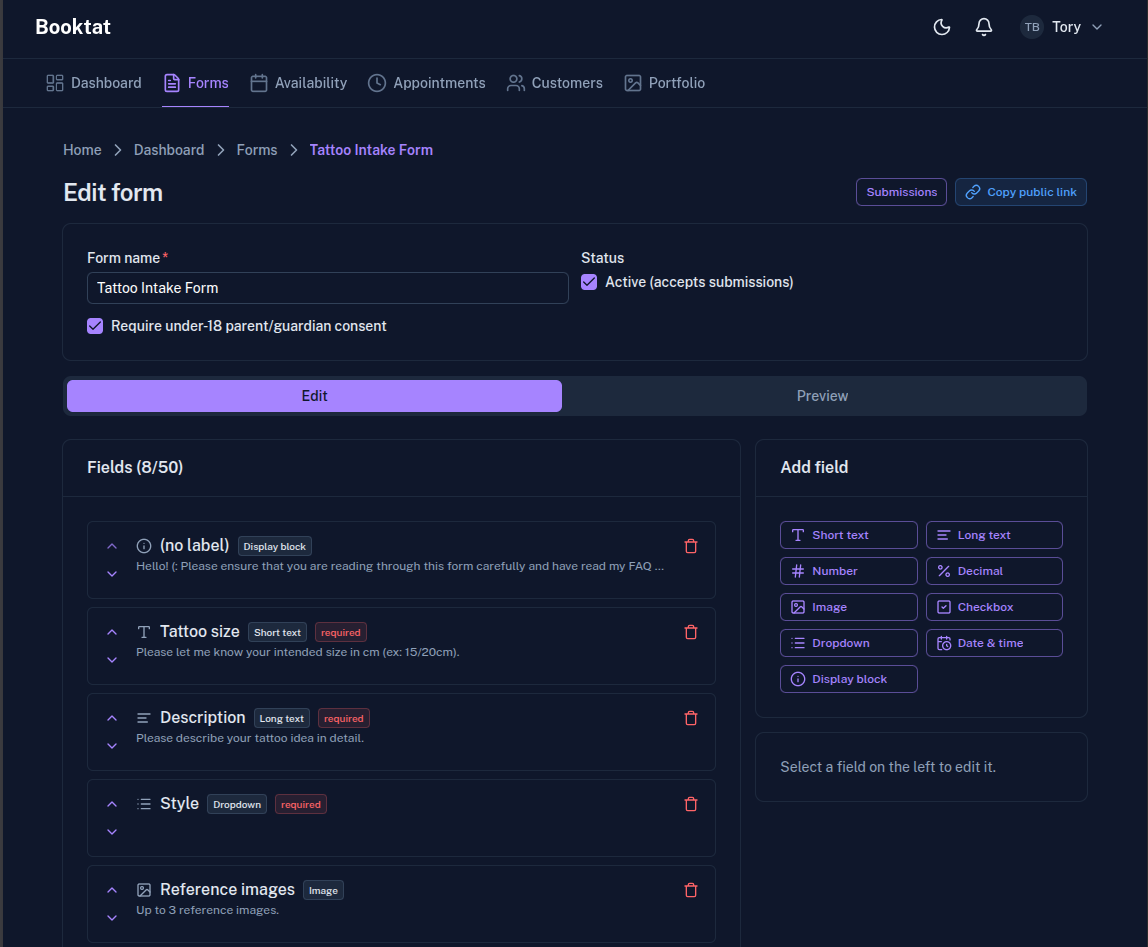Click the TB user avatar
The width and height of the screenshot is (1148, 947).
(1032, 27)
